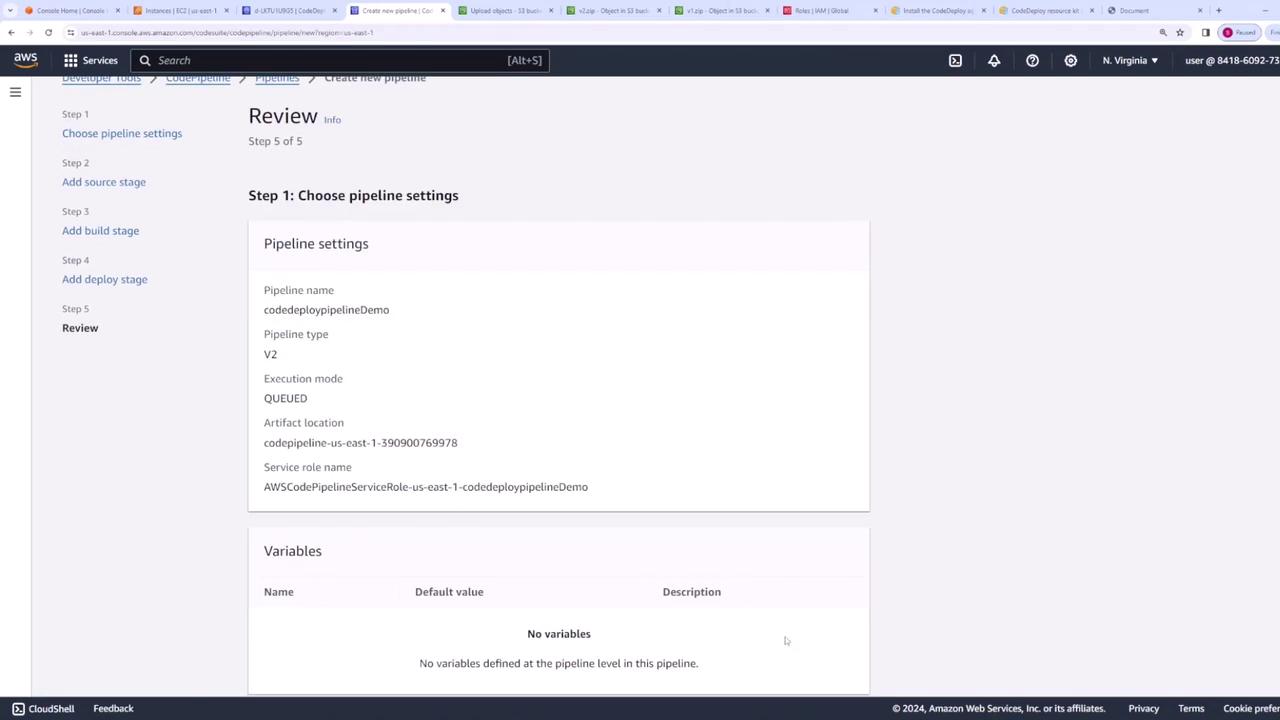The width and height of the screenshot is (1280, 720).
Task: Reload the page with browser refresh icon
Action: [48, 32]
